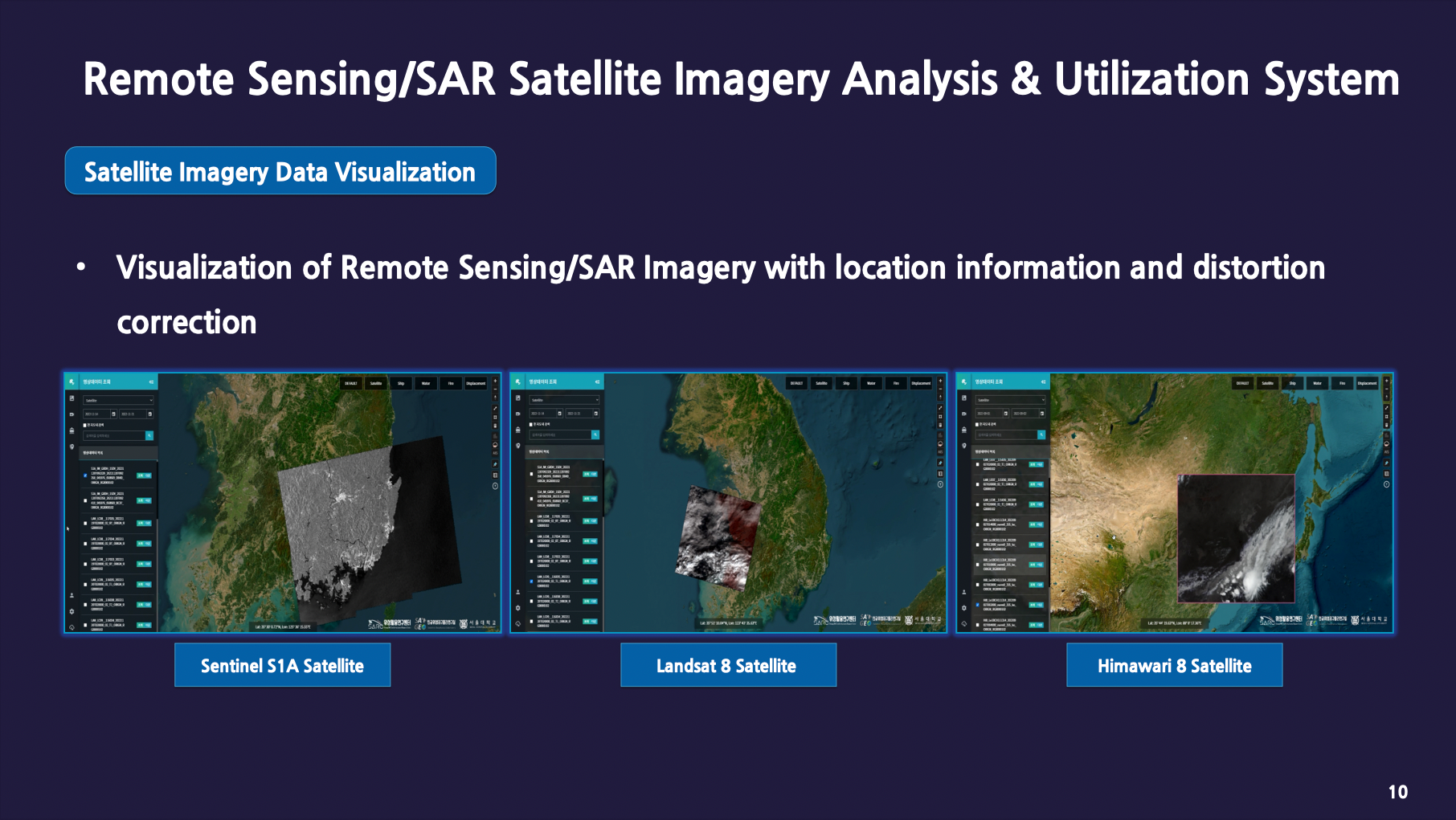1456x820 pixels.
Task: Check first image row in Landsat 8 list
Action: pyautogui.click(x=531, y=474)
